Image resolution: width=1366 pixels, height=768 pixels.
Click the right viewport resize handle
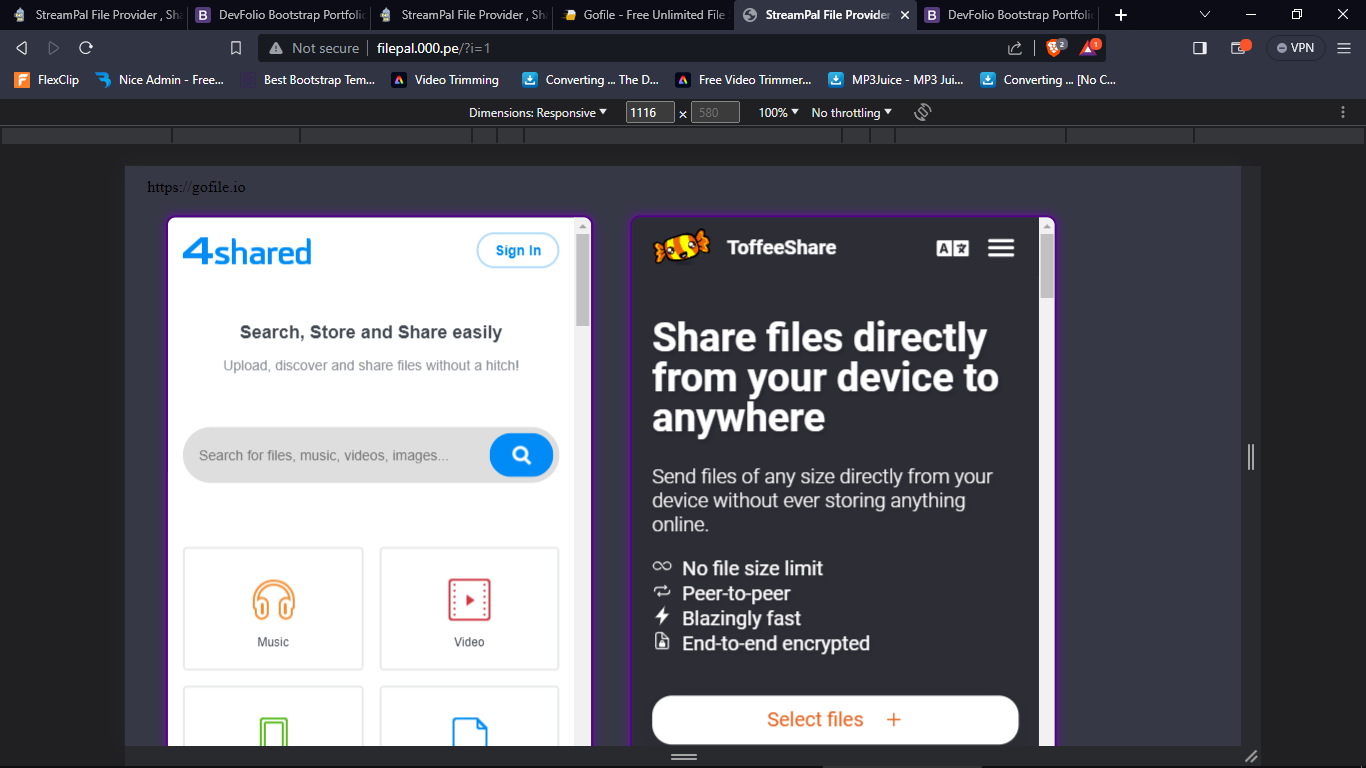(1251, 457)
